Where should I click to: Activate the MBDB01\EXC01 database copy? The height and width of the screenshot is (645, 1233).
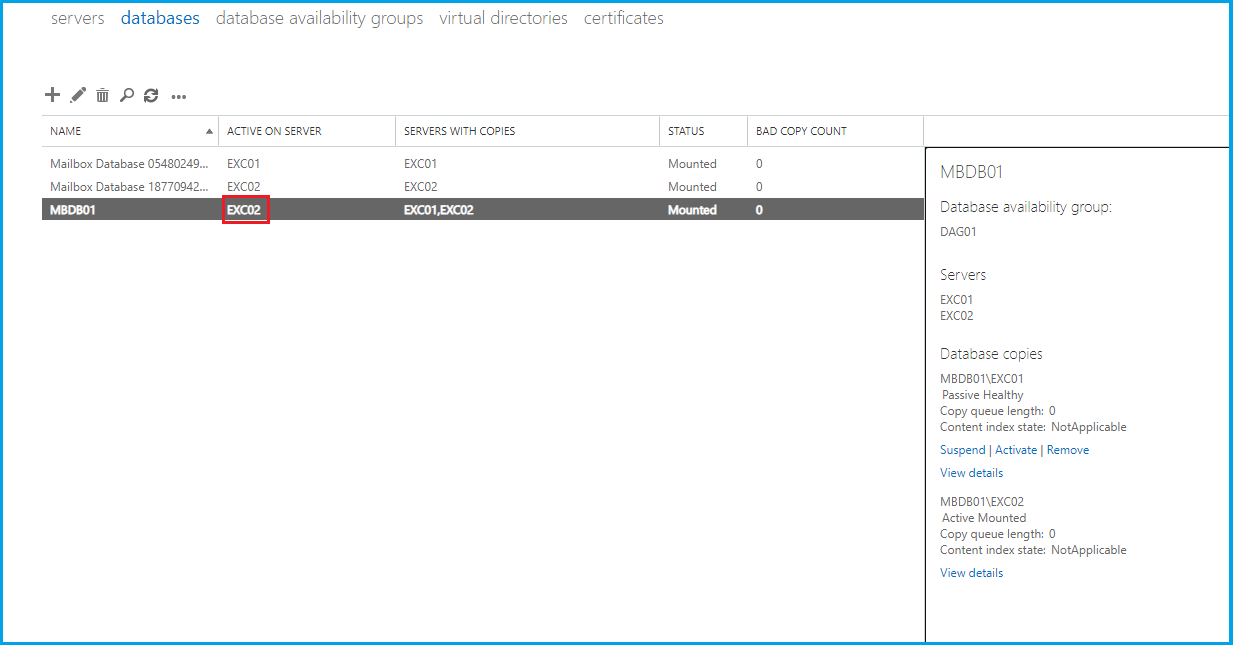[x=1016, y=450]
